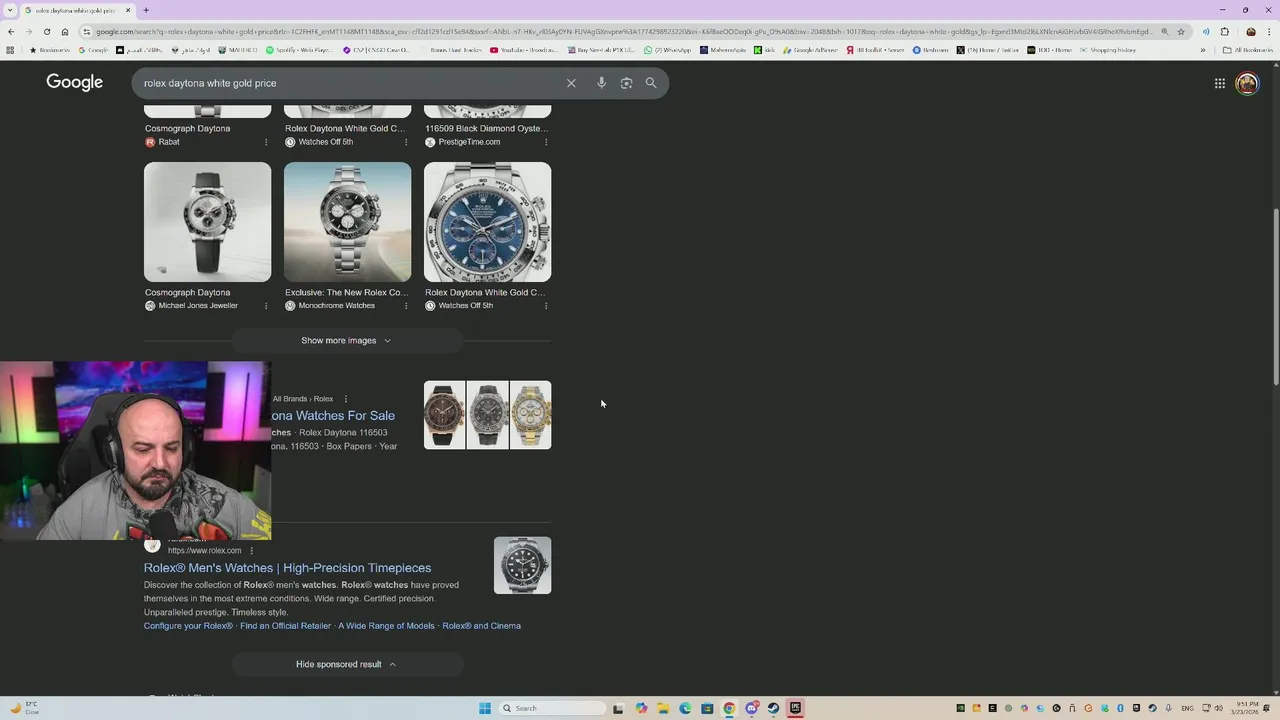
Task: Open the watch thumbnail beside Rolex® Men's Watches
Action: [522, 565]
